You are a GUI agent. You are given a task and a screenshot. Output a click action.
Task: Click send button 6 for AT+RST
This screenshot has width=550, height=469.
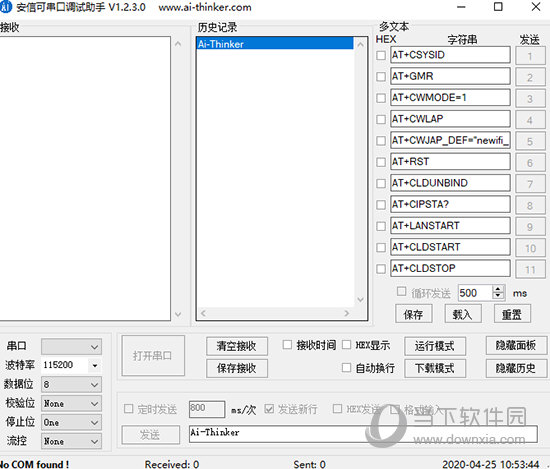click(530, 163)
